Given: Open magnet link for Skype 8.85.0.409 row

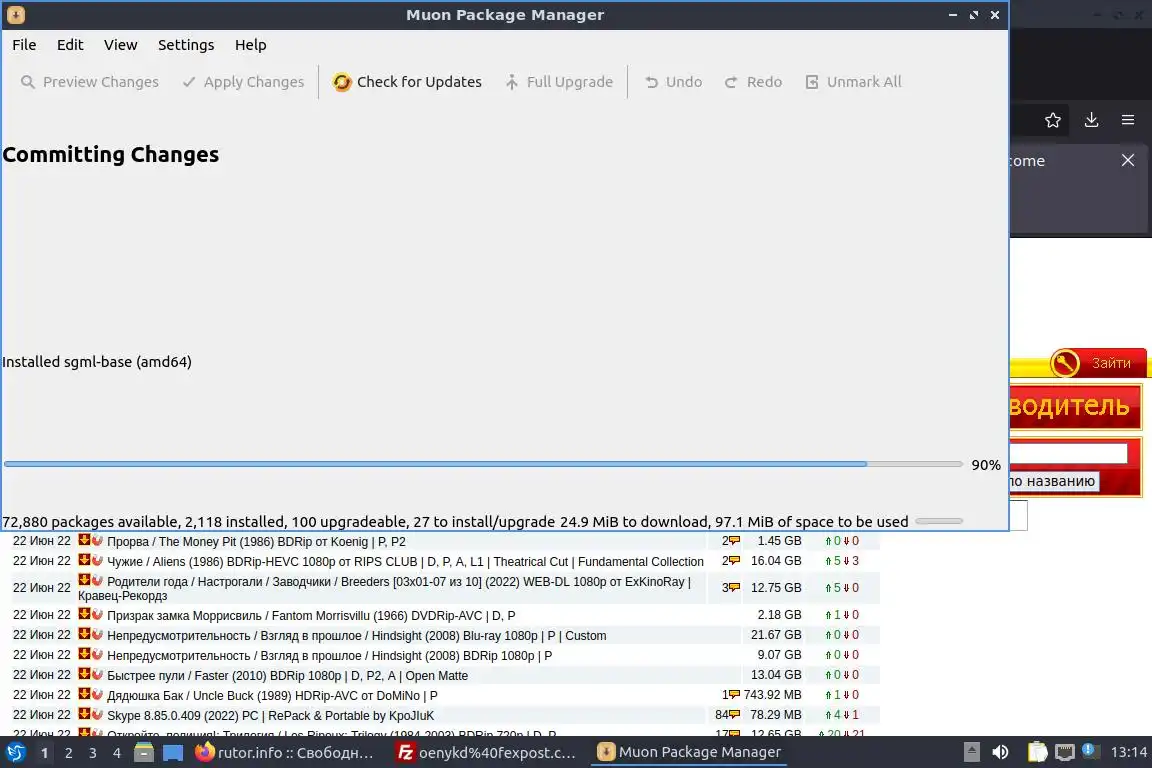Looking at the screenshot, I should [x=97, y=714].
